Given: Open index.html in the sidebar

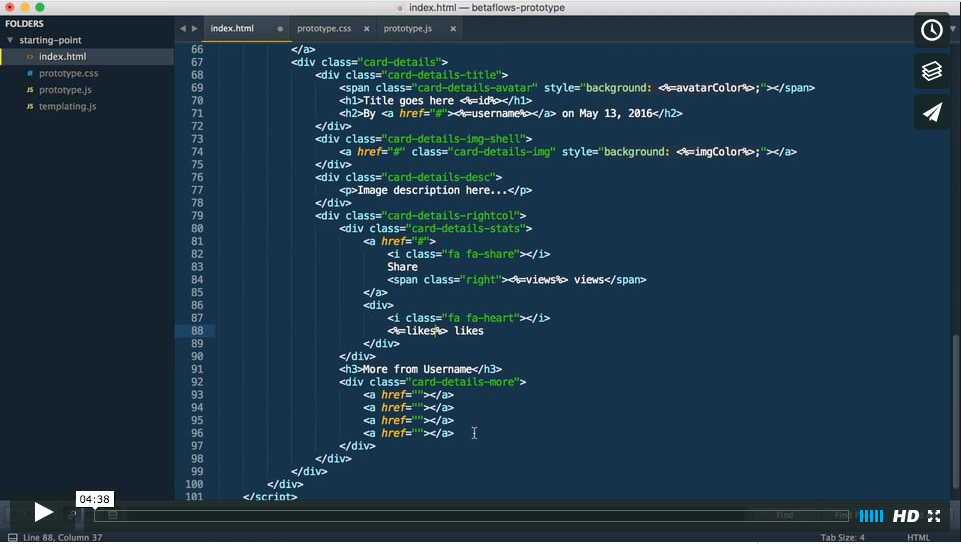Looking at the screenshot, I should 63,56.
